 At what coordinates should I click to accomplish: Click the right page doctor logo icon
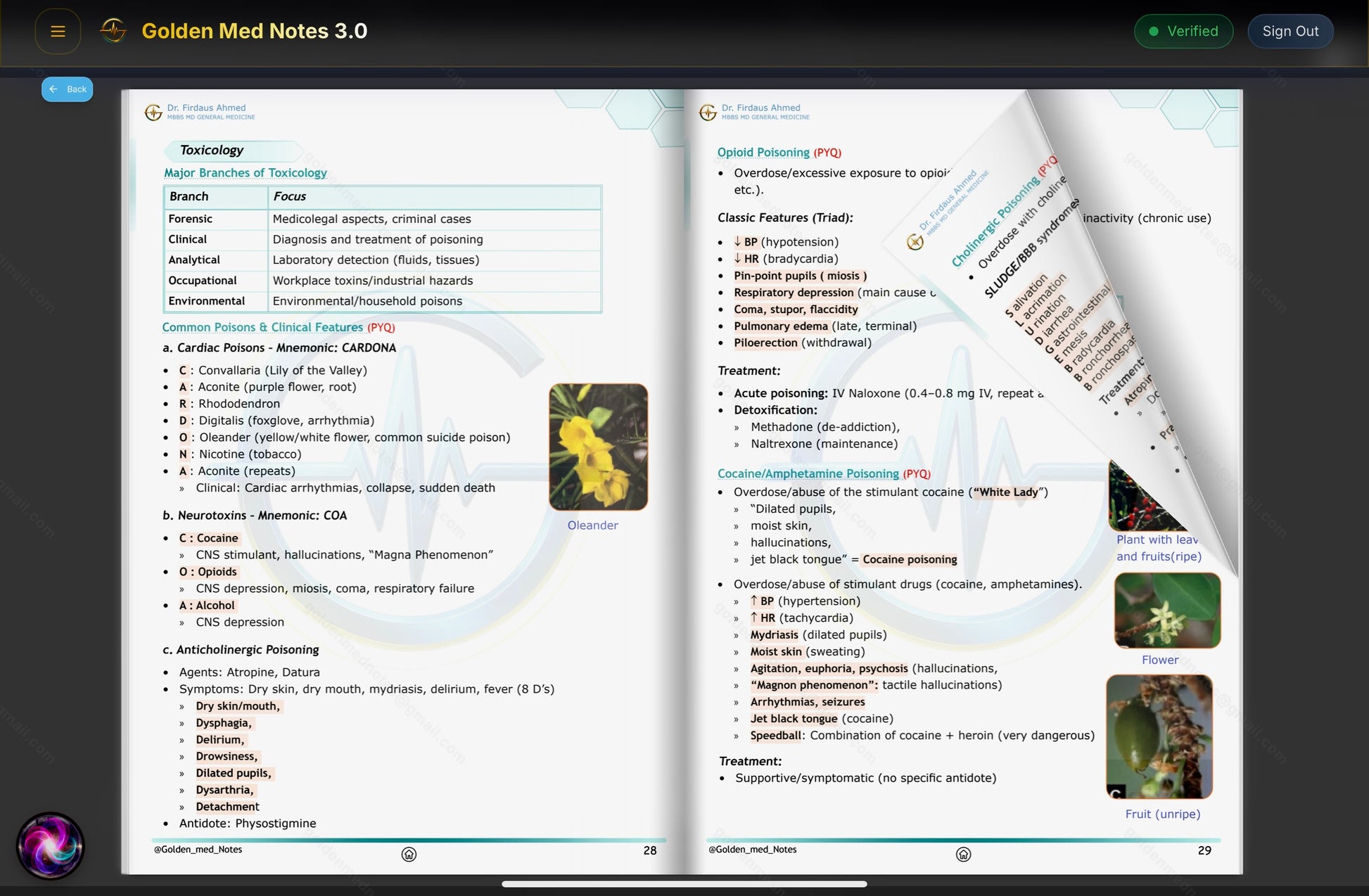tap(708, 113)
